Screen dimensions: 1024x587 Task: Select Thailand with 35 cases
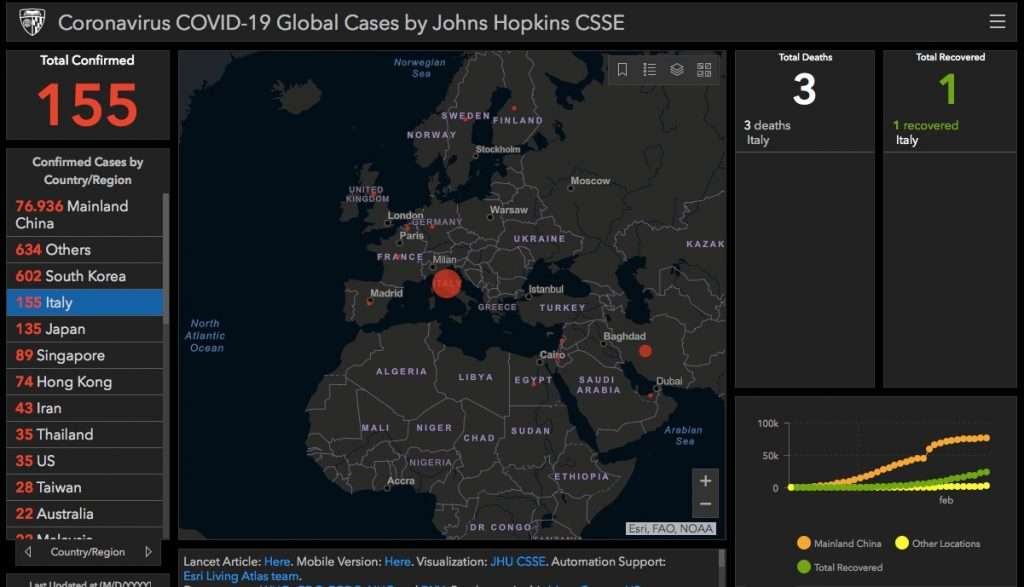point(85,434)
